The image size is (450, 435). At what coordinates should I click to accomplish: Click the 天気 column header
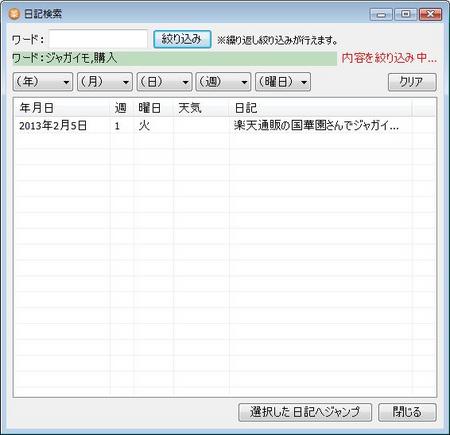click(201, 108)
